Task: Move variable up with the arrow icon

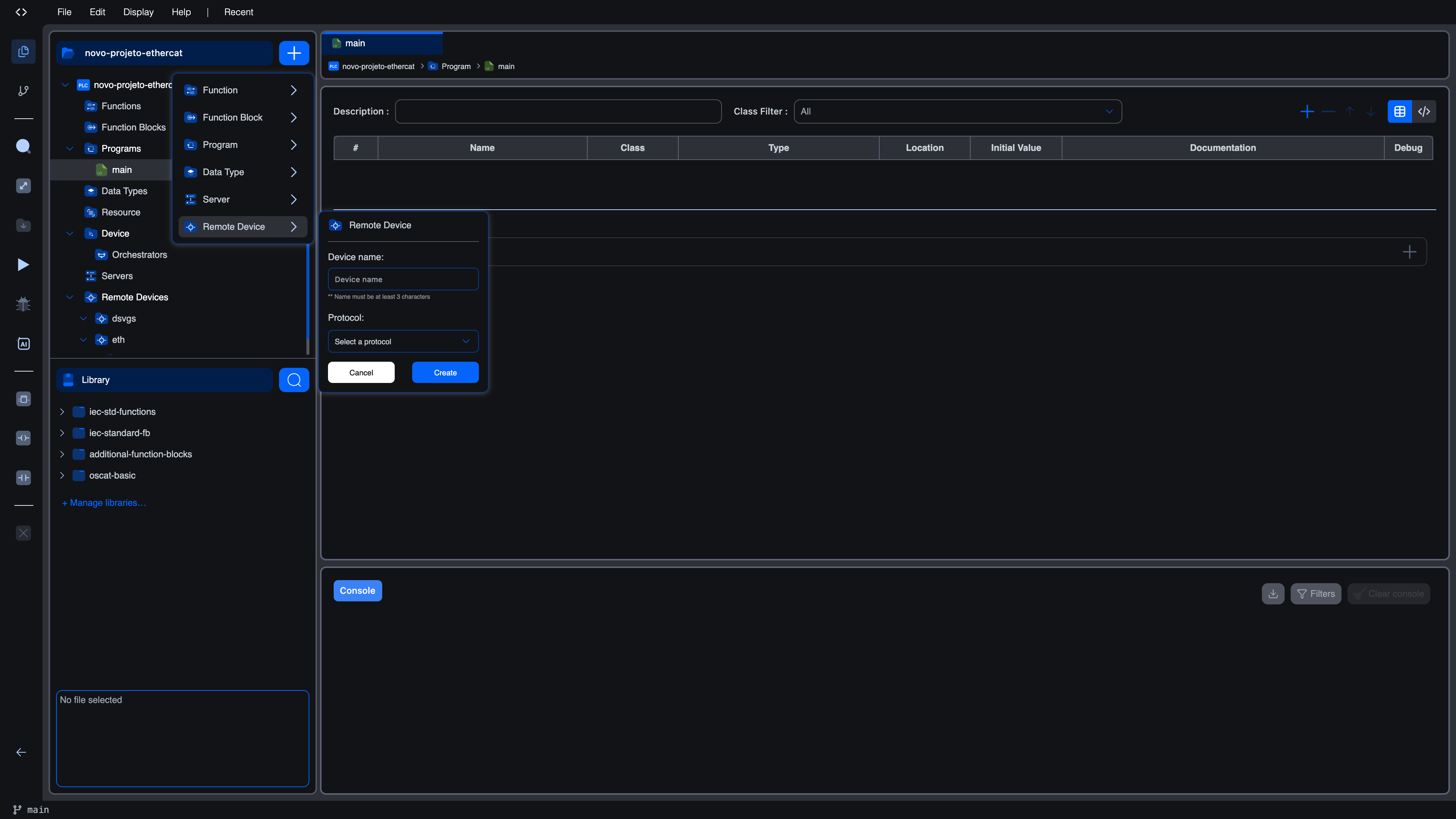Action: pos(1350,111)
